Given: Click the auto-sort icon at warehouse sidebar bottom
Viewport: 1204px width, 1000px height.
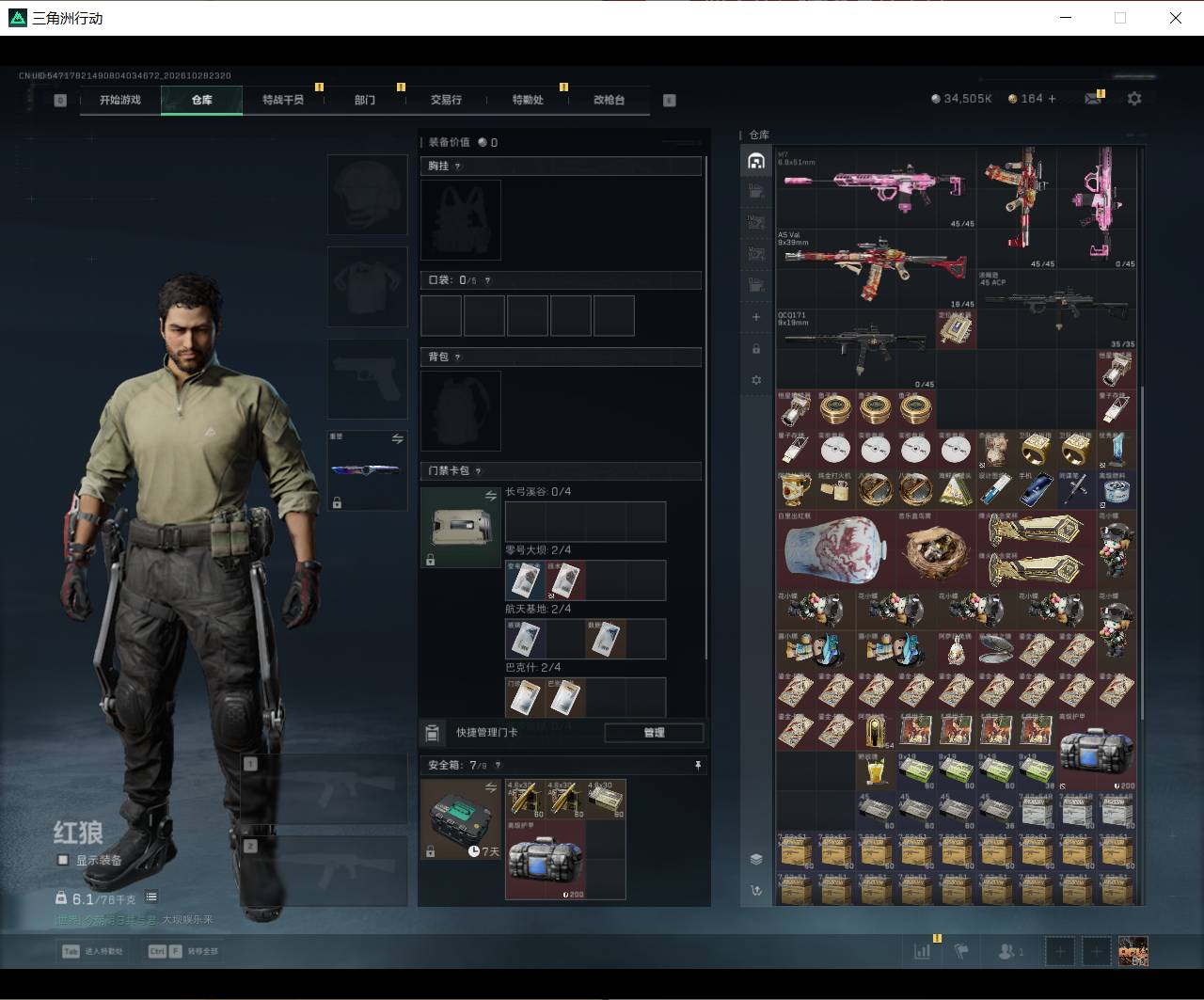Looking at the screenshot, I should (x=756, y=890).
